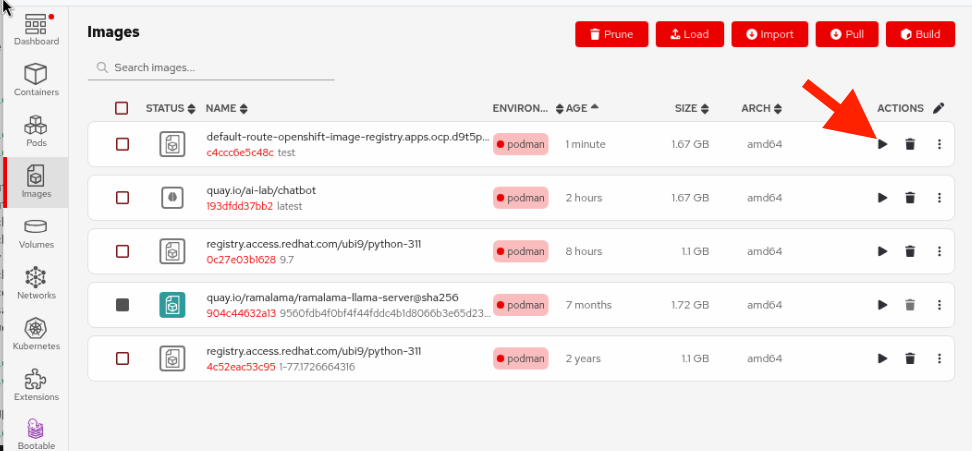972x451 pixels.
Task: Open kebab menu for ramalama-llama-server image
Action: (x=939, y=305)
